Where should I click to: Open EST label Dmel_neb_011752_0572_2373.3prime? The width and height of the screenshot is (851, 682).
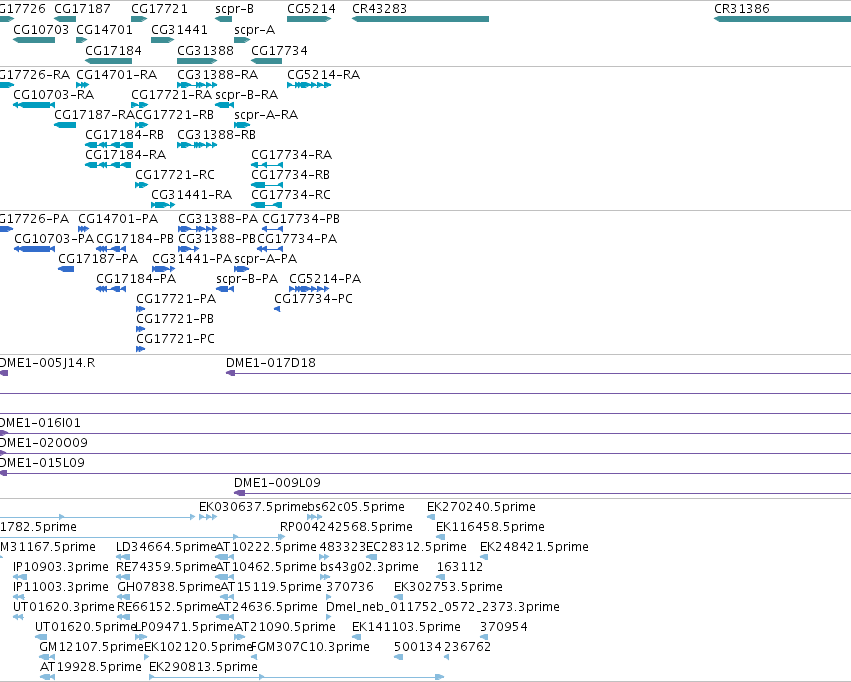pos(443,607)
